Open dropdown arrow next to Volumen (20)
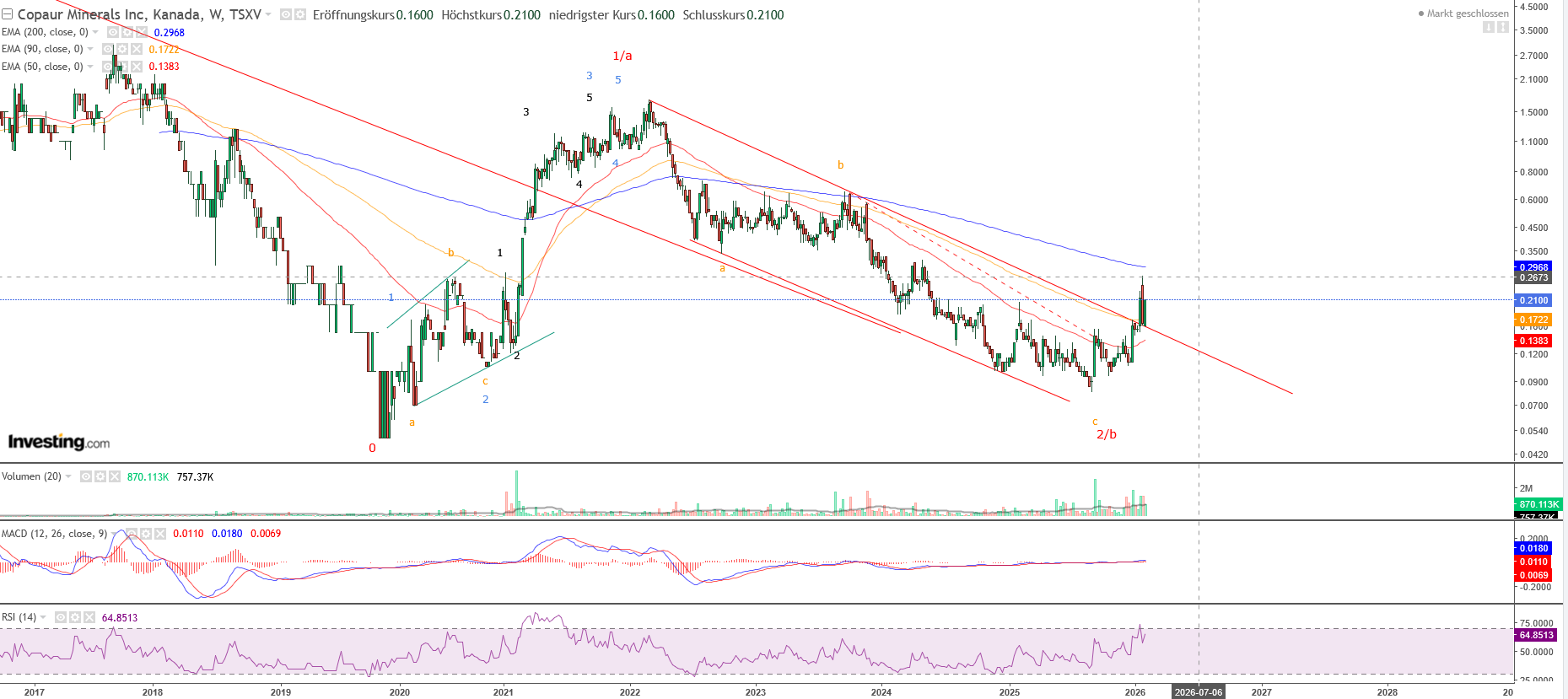This screenshot has height=699, width=1568. 69,476
